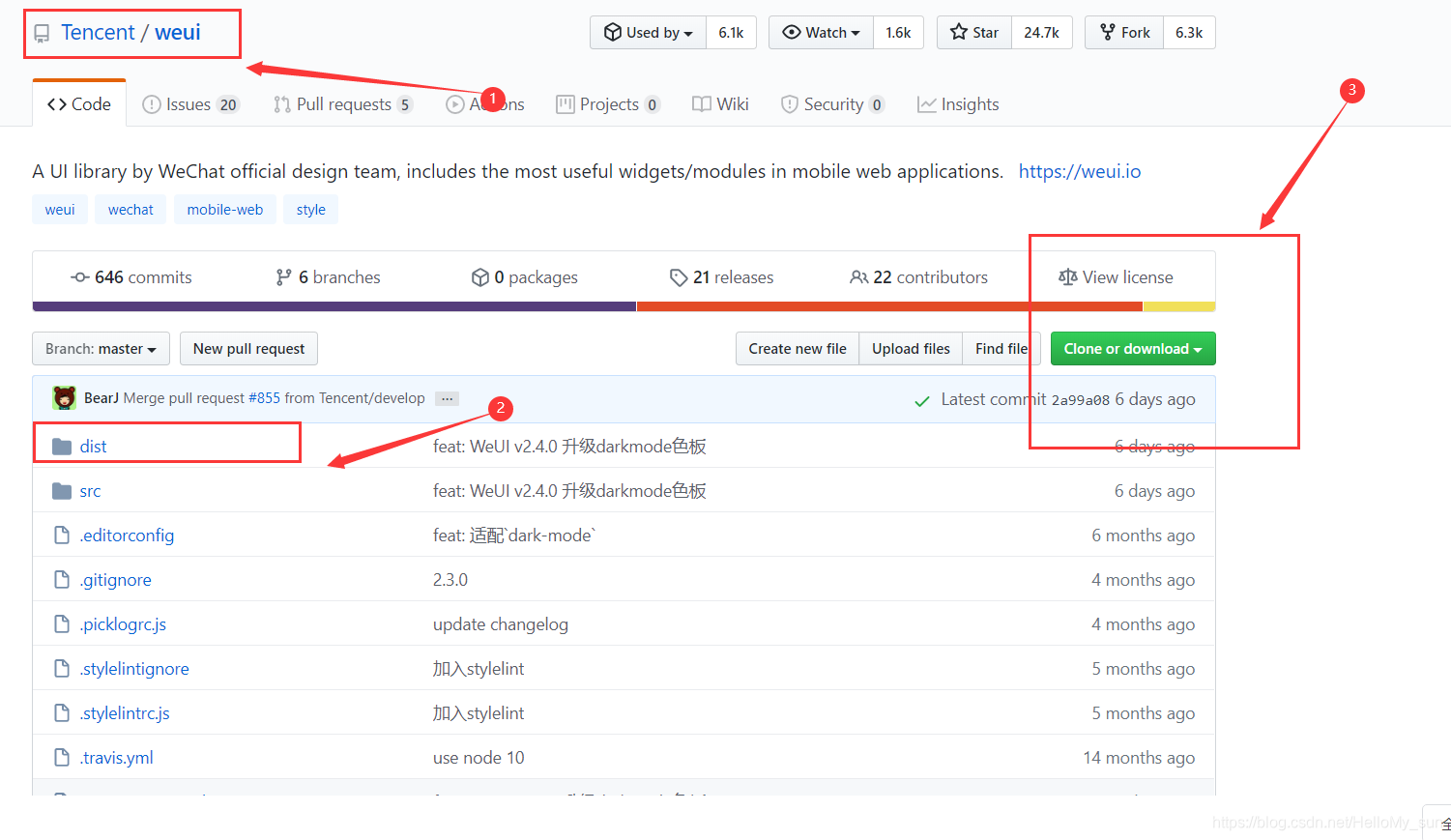Open the 'update changelog' commit message
This screenshot has width=1451, height=840.
501,624
